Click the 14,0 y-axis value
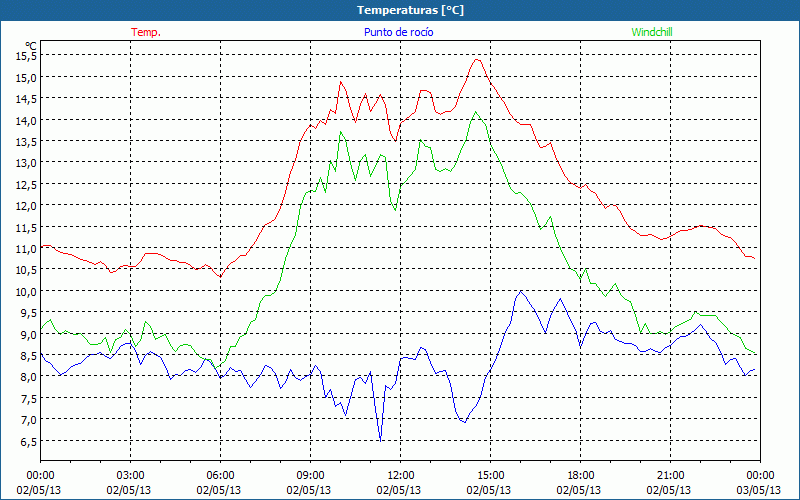 tap(27, 120)
